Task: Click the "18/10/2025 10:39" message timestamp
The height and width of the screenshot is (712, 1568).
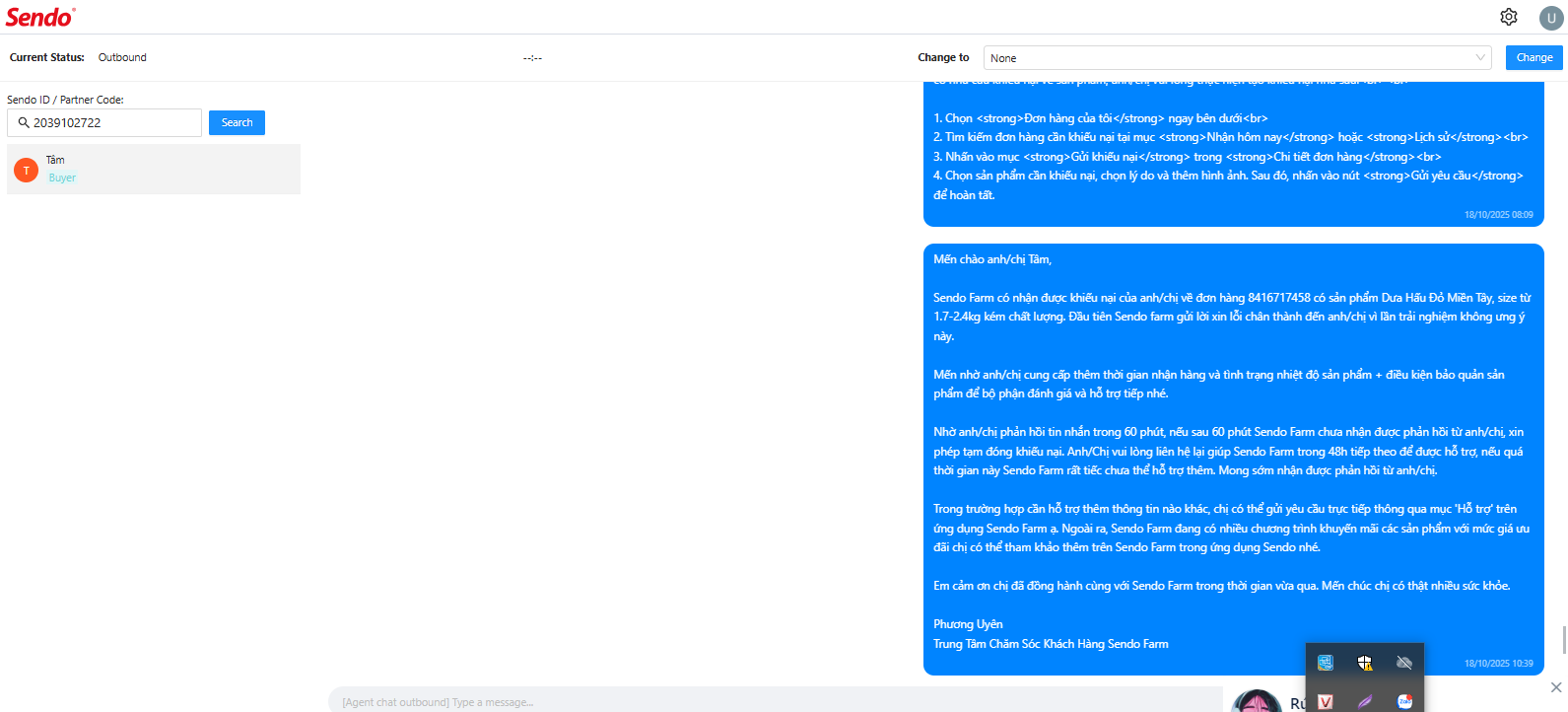Action: (x=1498, y=664)
